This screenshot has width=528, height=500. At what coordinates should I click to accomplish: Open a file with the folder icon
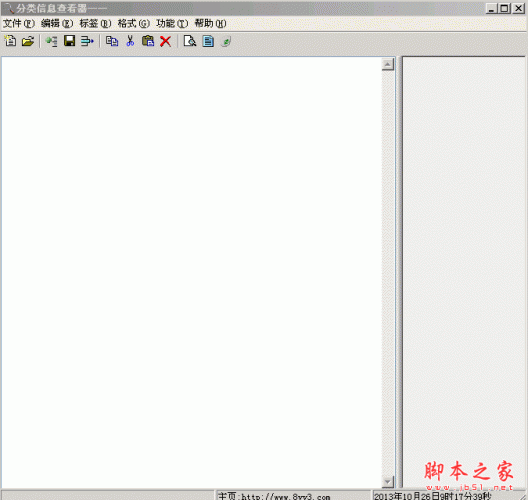28,41
